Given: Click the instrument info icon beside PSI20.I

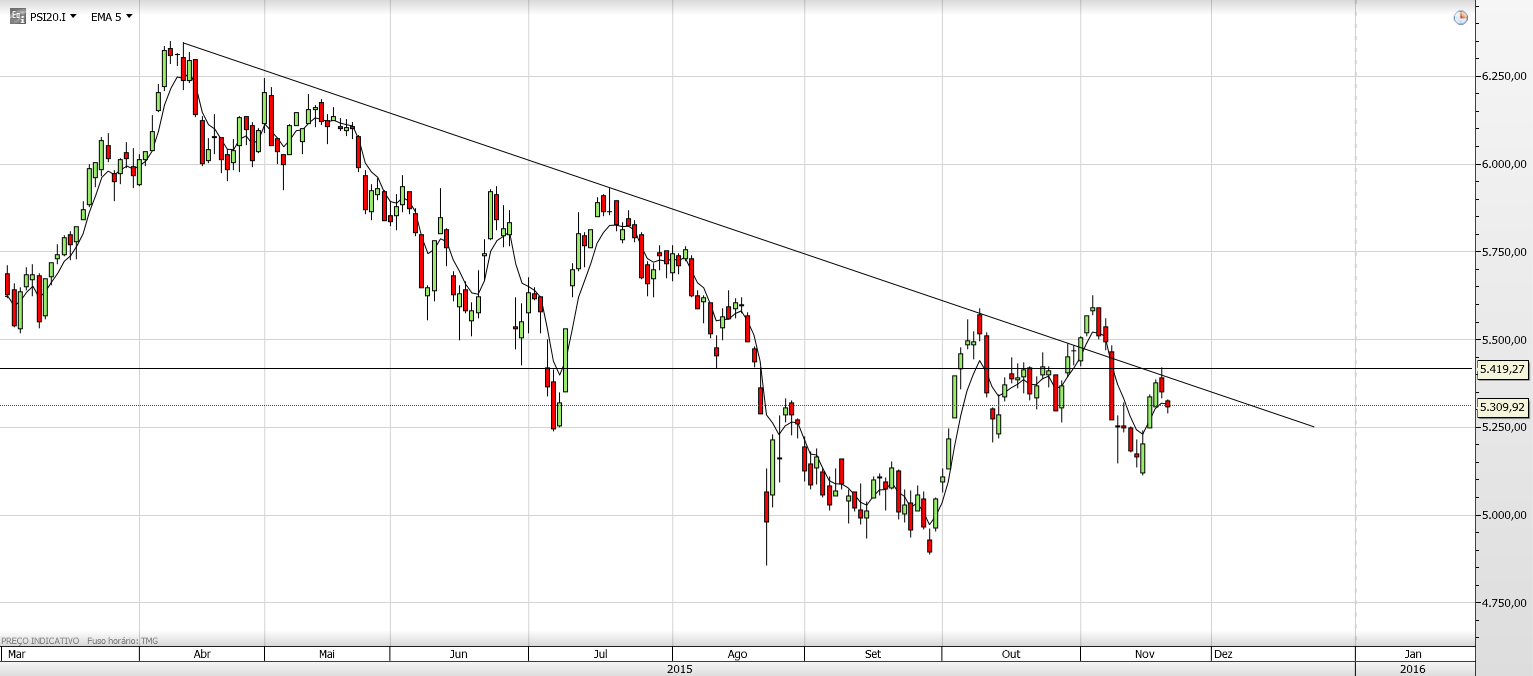Looking at the screenshot, I should click(x=17, y=16).
